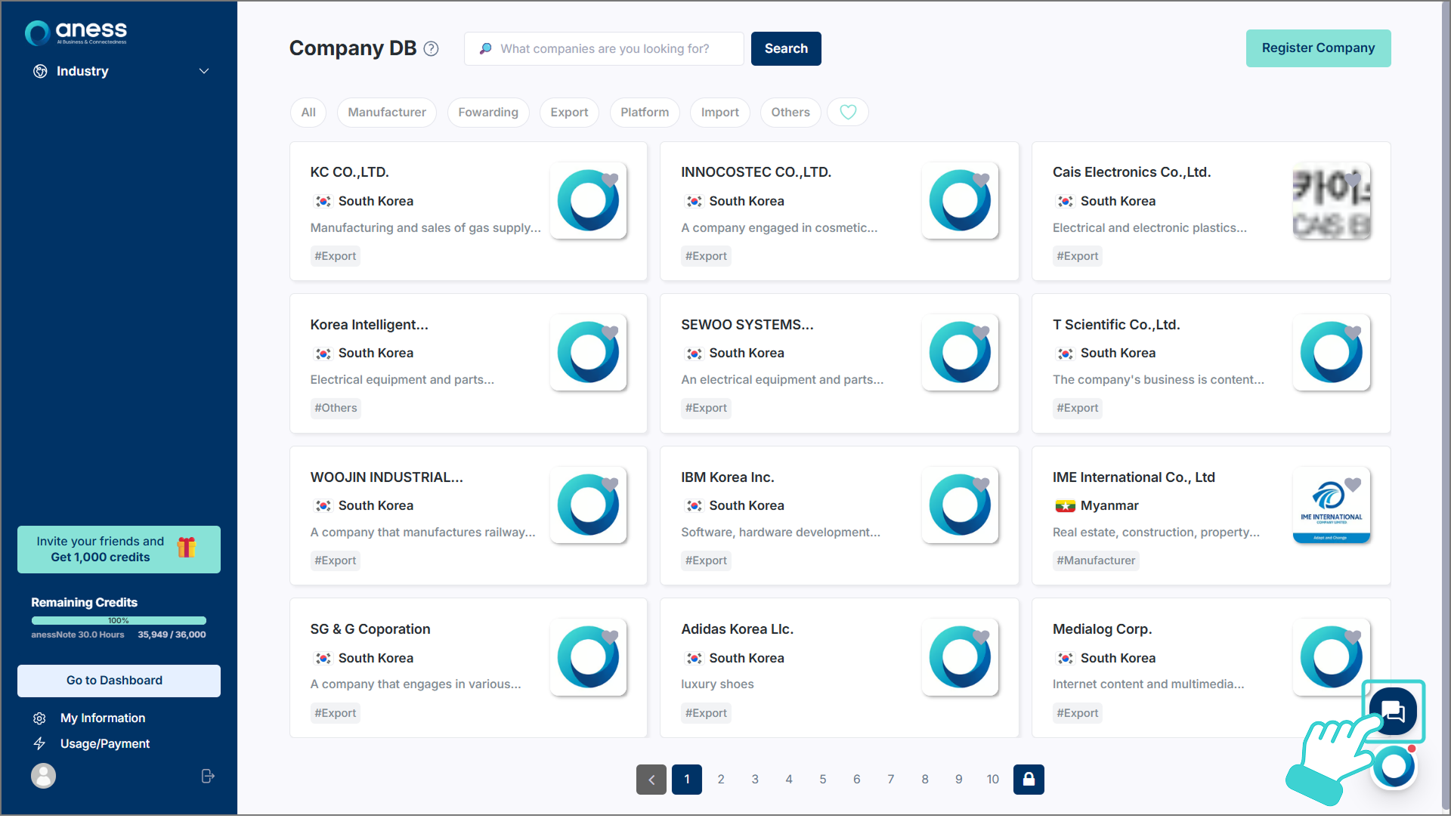The width and height of the screenshot is (1451, 840).
Task: Expand the Industry dropdown chevron
Action: pos(204,71)
